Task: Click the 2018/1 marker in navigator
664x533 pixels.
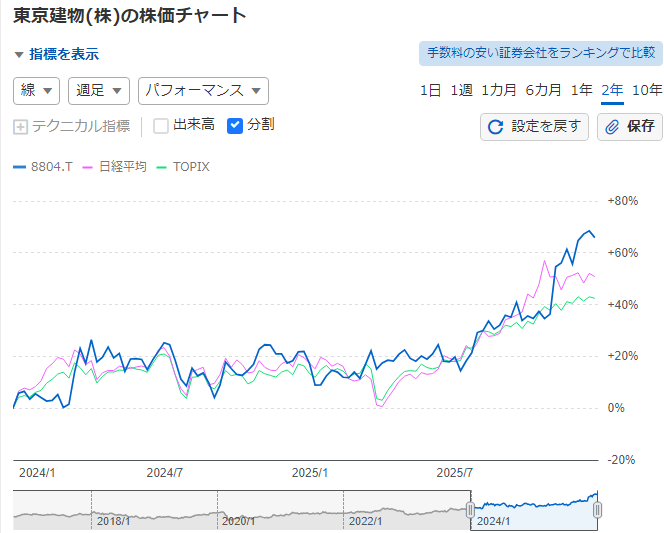Action: [113, 521]
